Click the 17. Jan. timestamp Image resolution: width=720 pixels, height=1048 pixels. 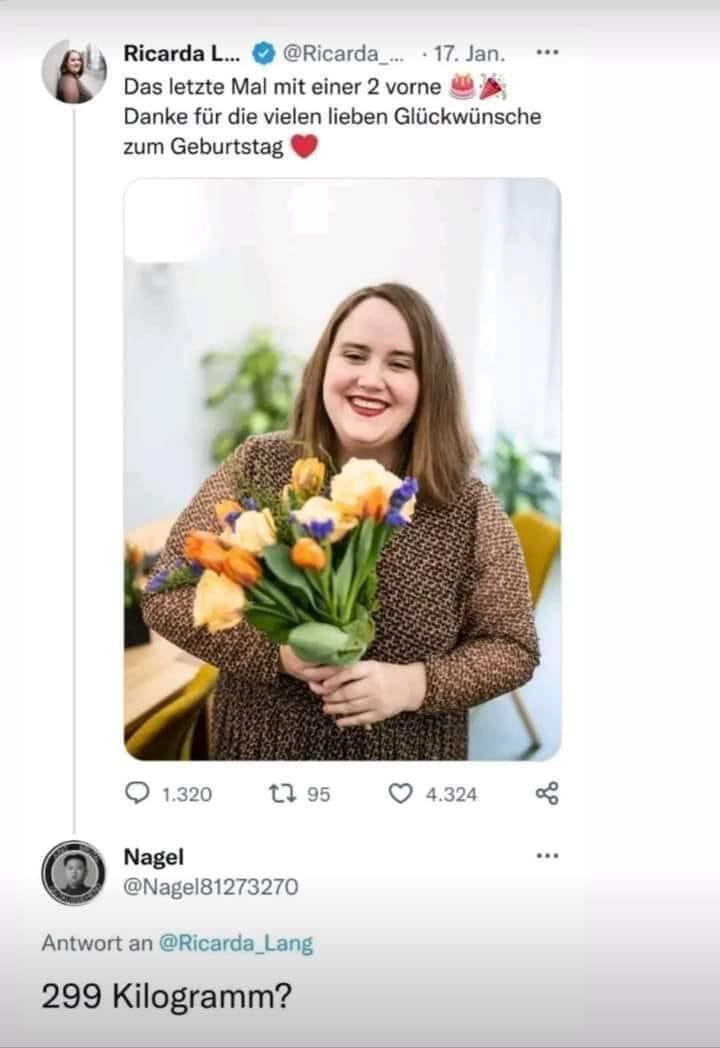pyautogui.click(x=470, y=53)
